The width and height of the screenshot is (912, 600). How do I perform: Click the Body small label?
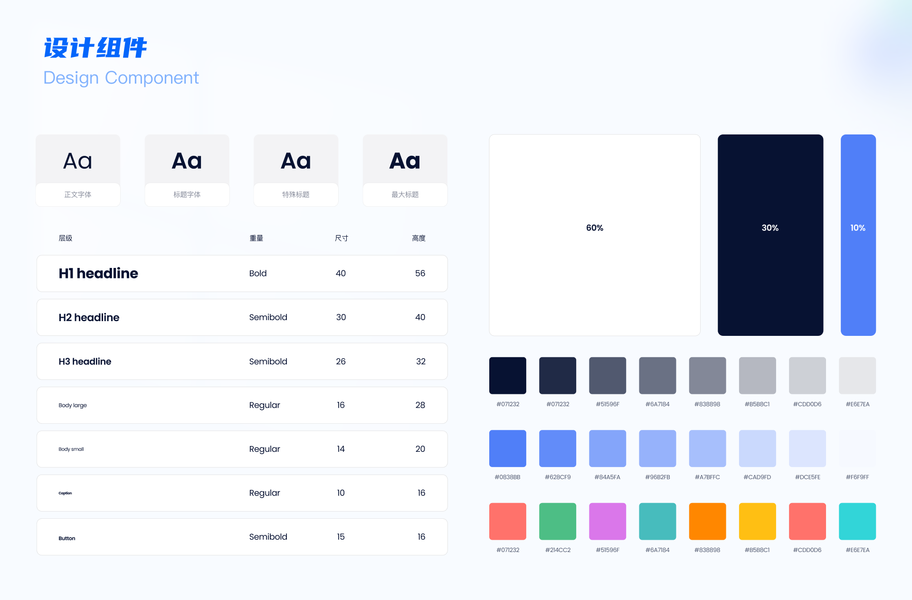click(x=71, y=449)
